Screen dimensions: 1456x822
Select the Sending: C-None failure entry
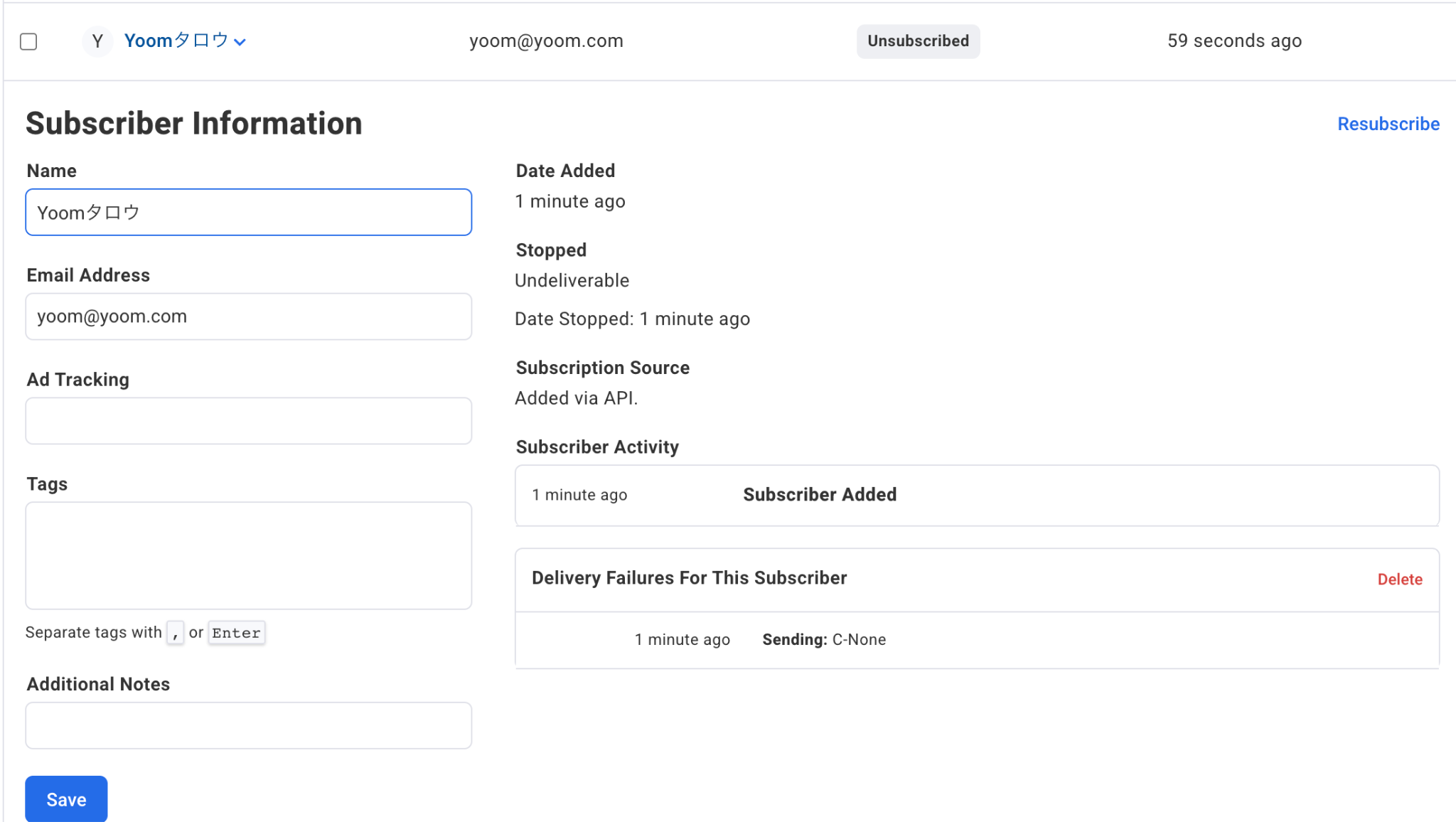[823, 640]
